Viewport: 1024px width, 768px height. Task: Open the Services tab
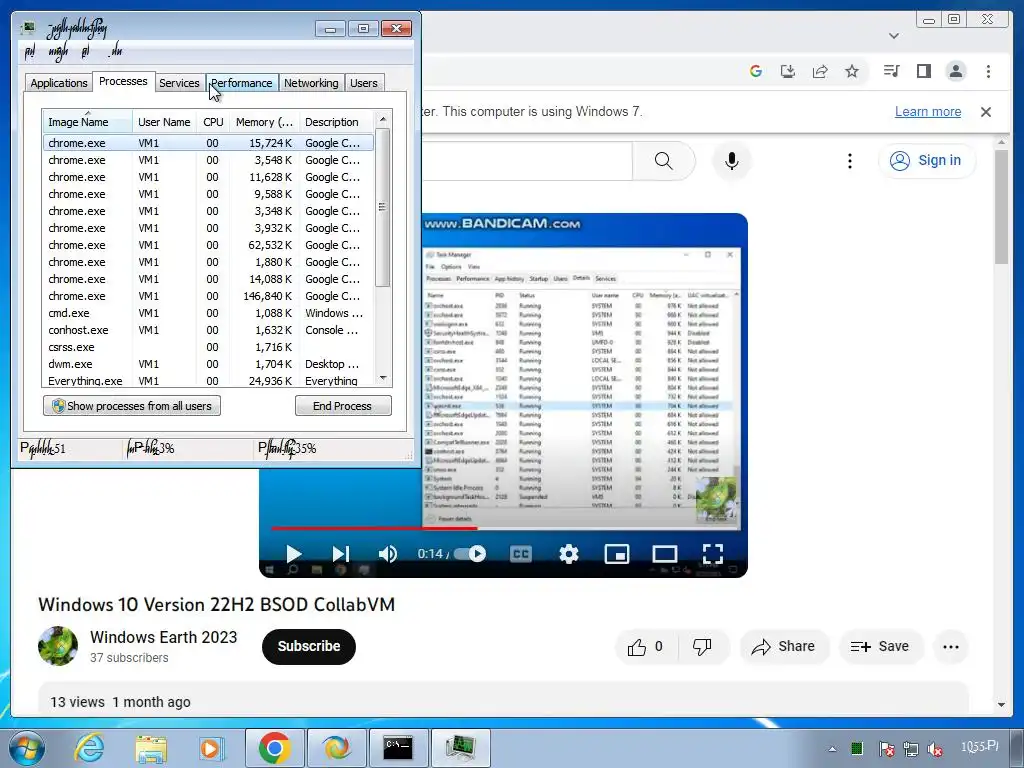(179, 83)
